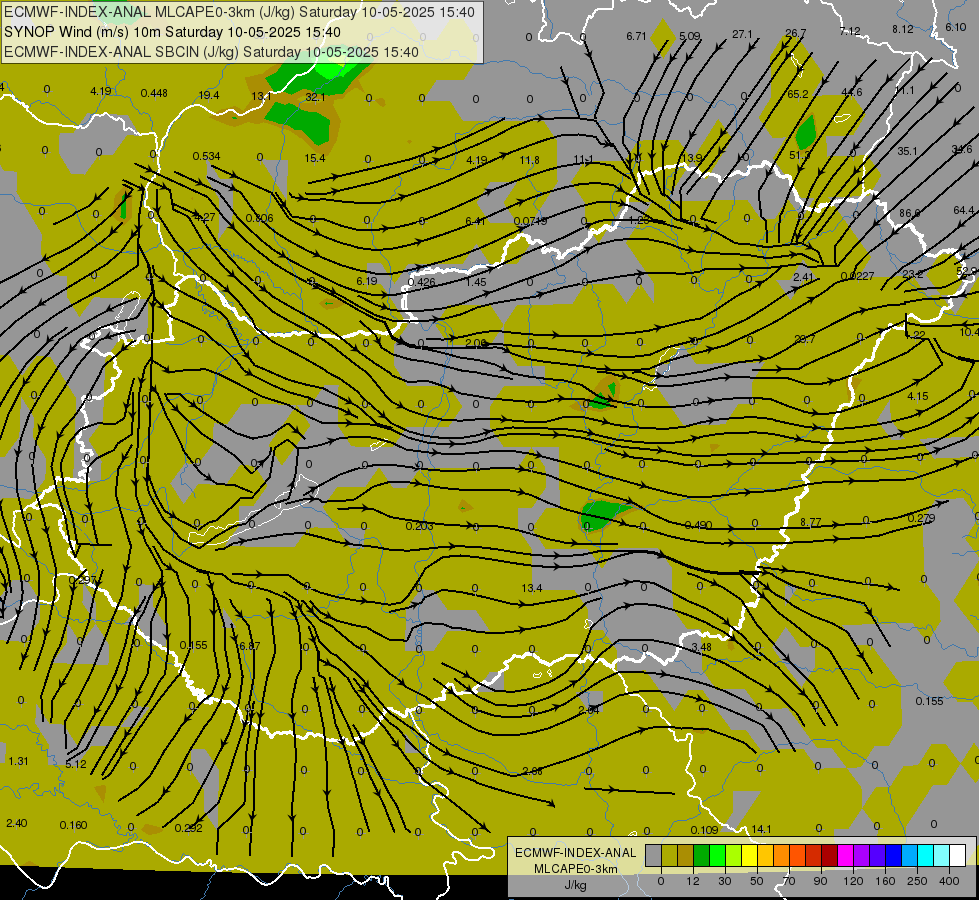Click the map value '0.279'

[x=921, y=518]
